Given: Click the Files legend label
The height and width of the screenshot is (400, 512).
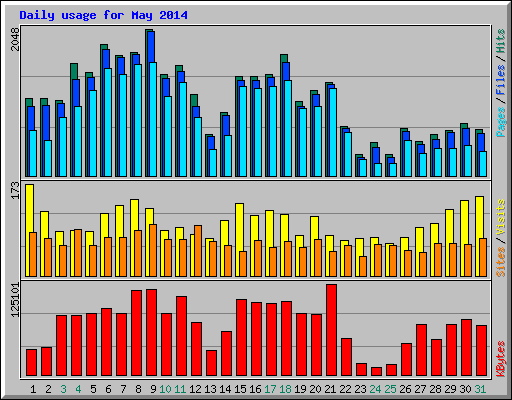Looking at the screenshot, I should [x=501, y=80].
